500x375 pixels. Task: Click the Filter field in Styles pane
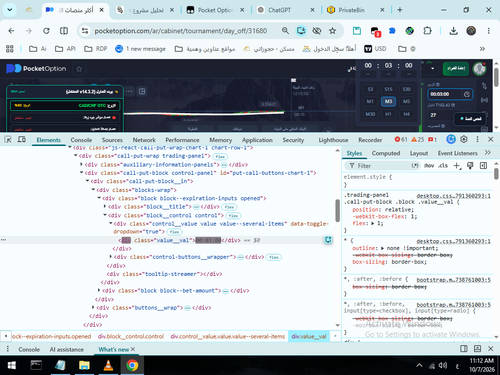(383, 166)
